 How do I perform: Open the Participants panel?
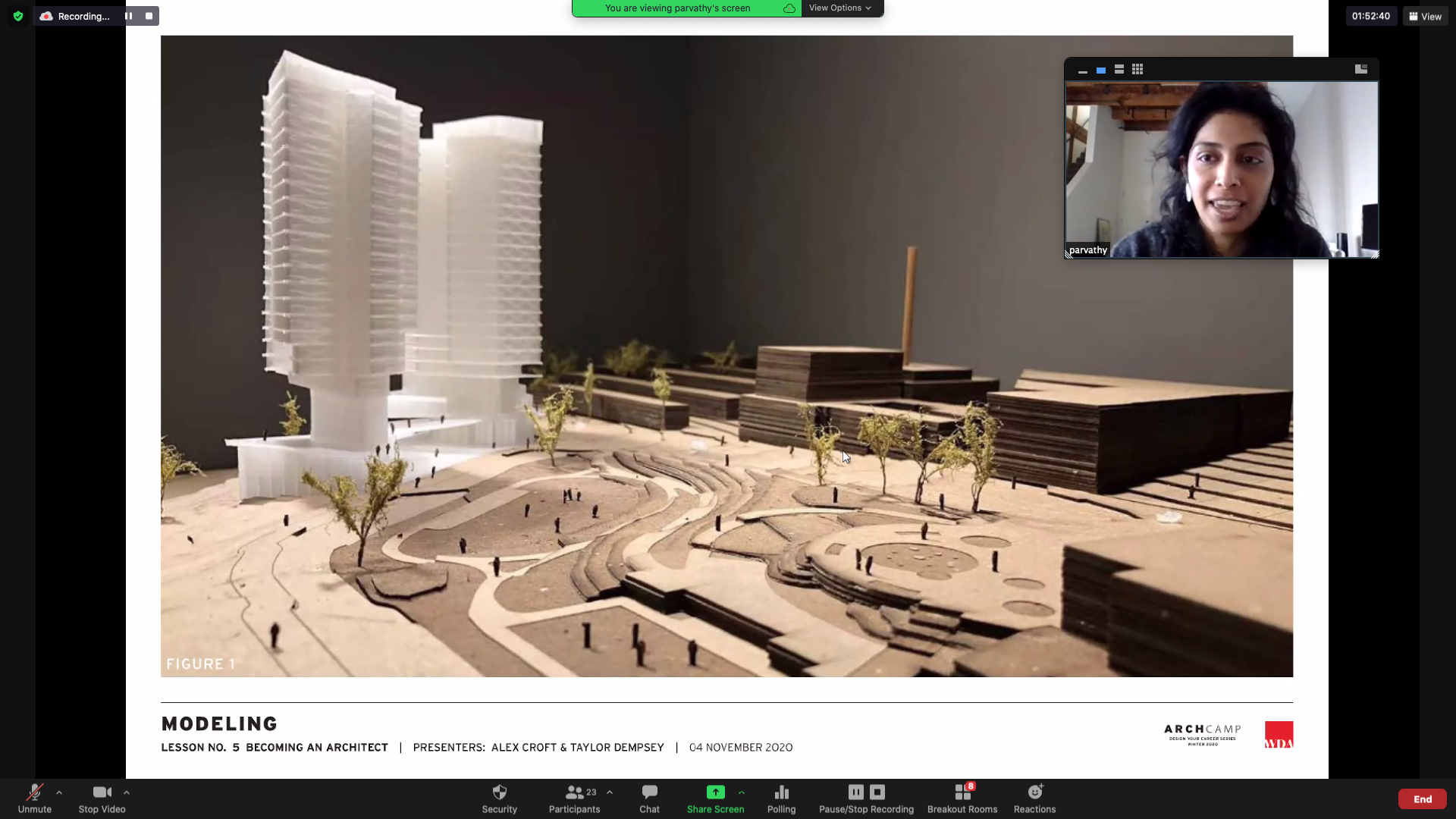click(x=574, y=799)
